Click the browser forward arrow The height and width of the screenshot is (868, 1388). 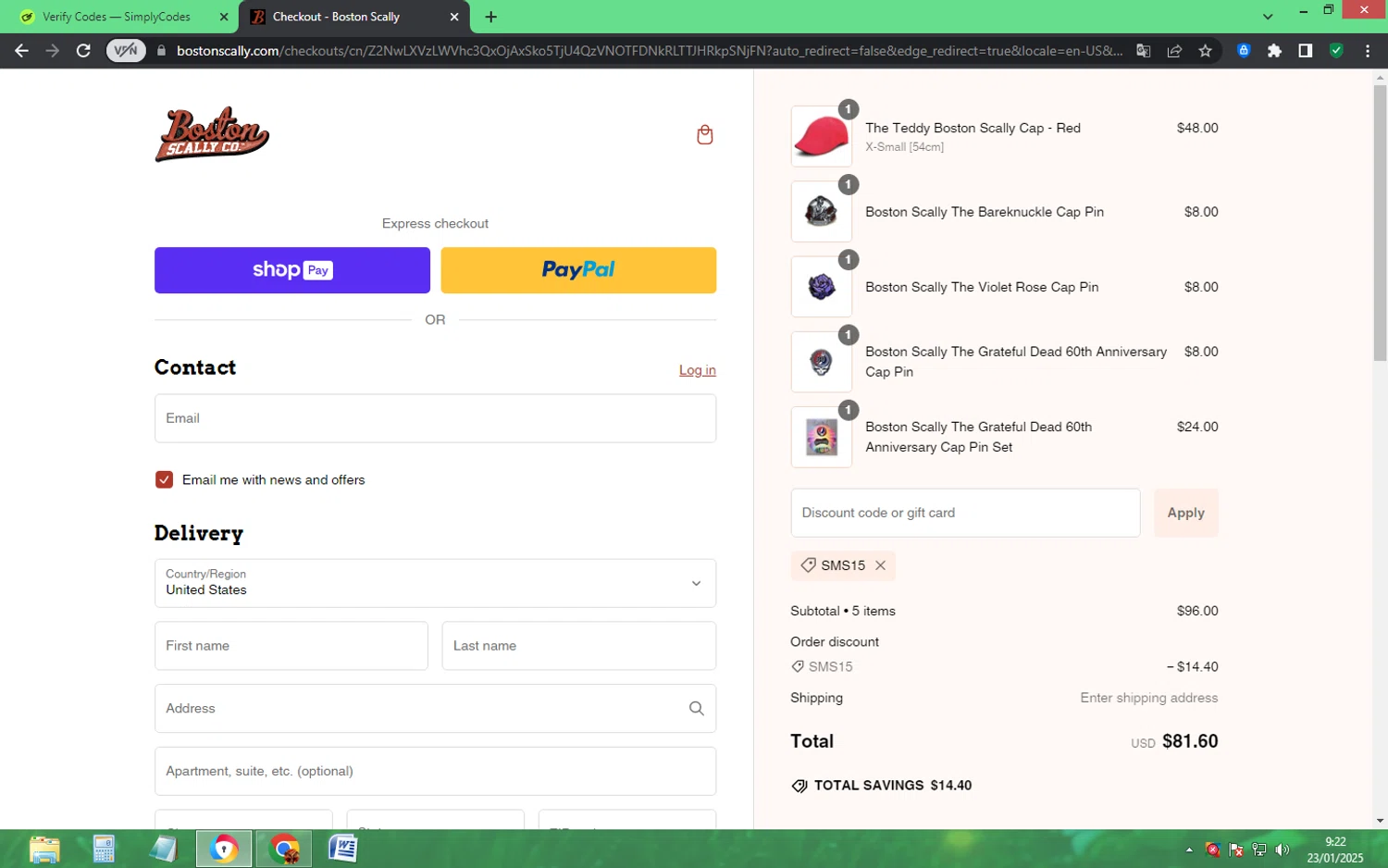(53, 51)
